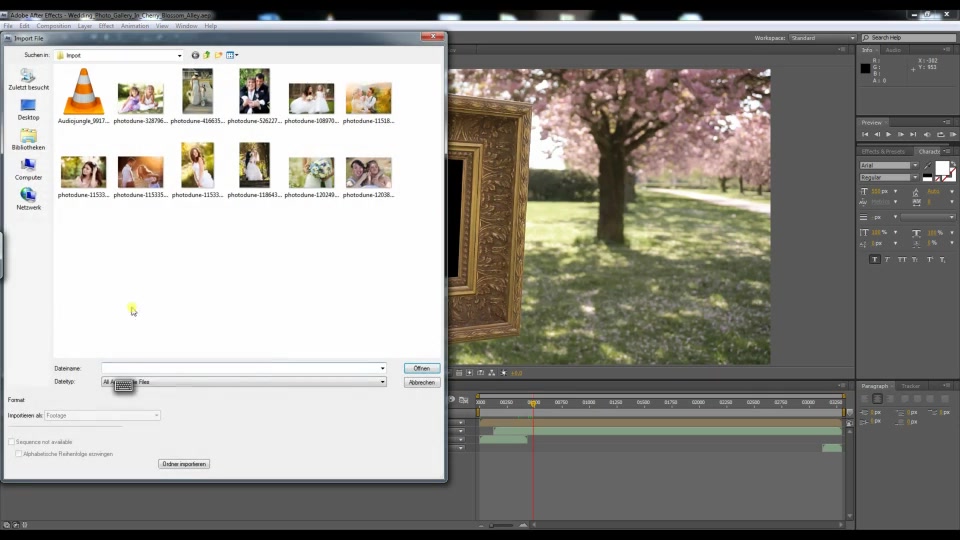This screenshot has height=540, width=960.
Task: Click Abbrechen button
Action: pos(422,383)
